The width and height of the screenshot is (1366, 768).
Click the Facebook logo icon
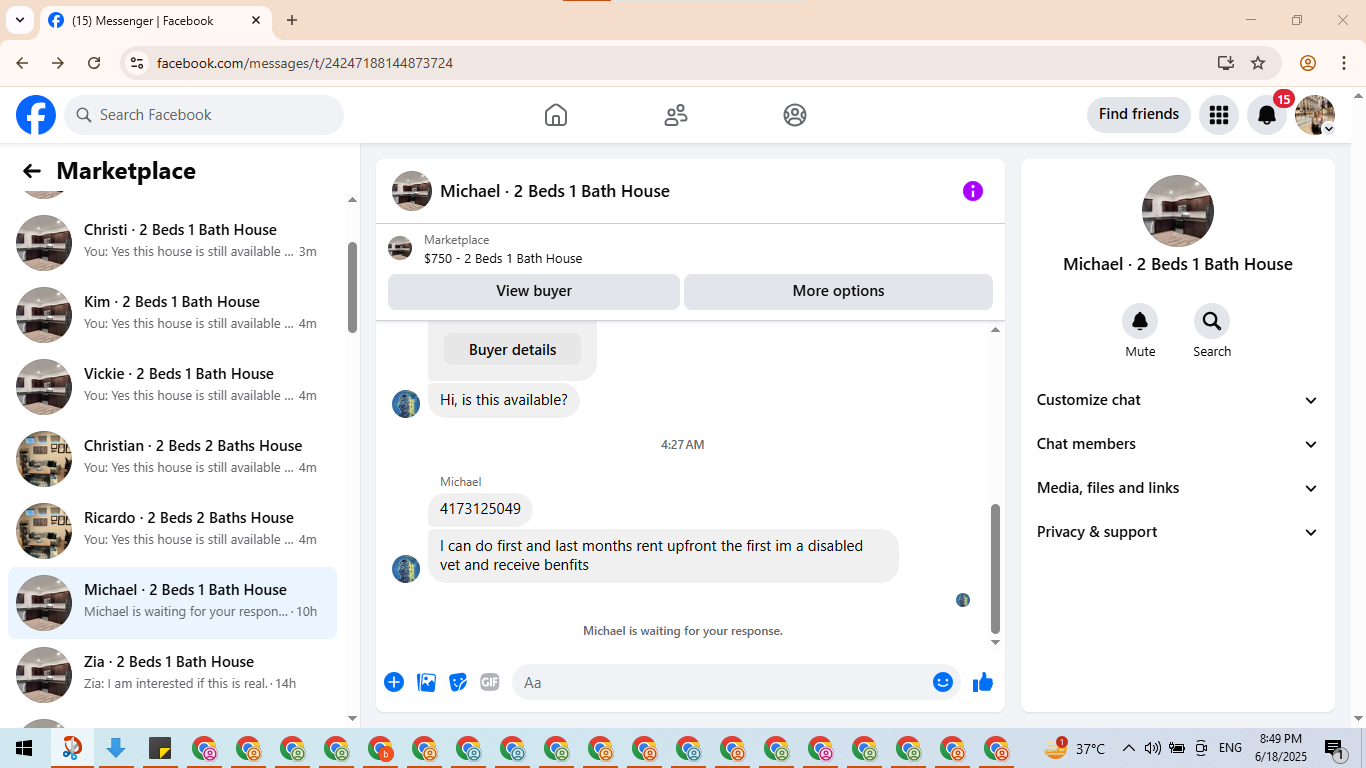(36, 115)
